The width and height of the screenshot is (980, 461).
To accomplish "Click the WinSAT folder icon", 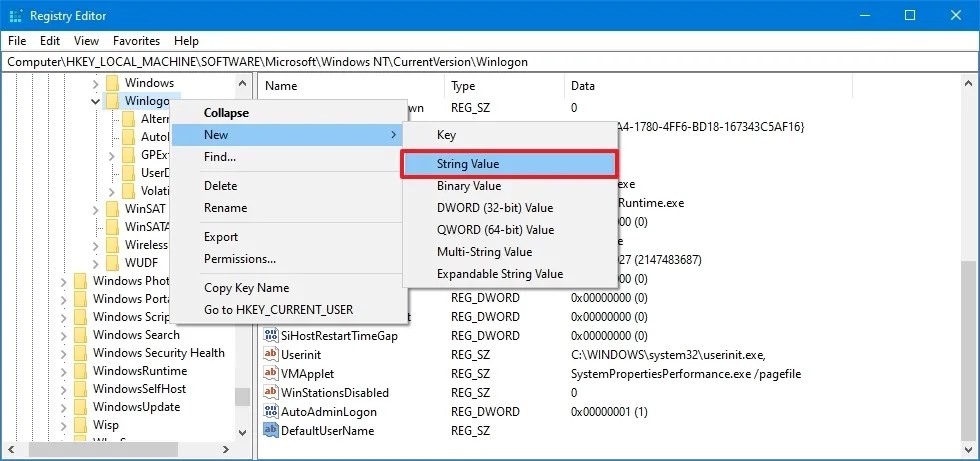I will [112, 209].
